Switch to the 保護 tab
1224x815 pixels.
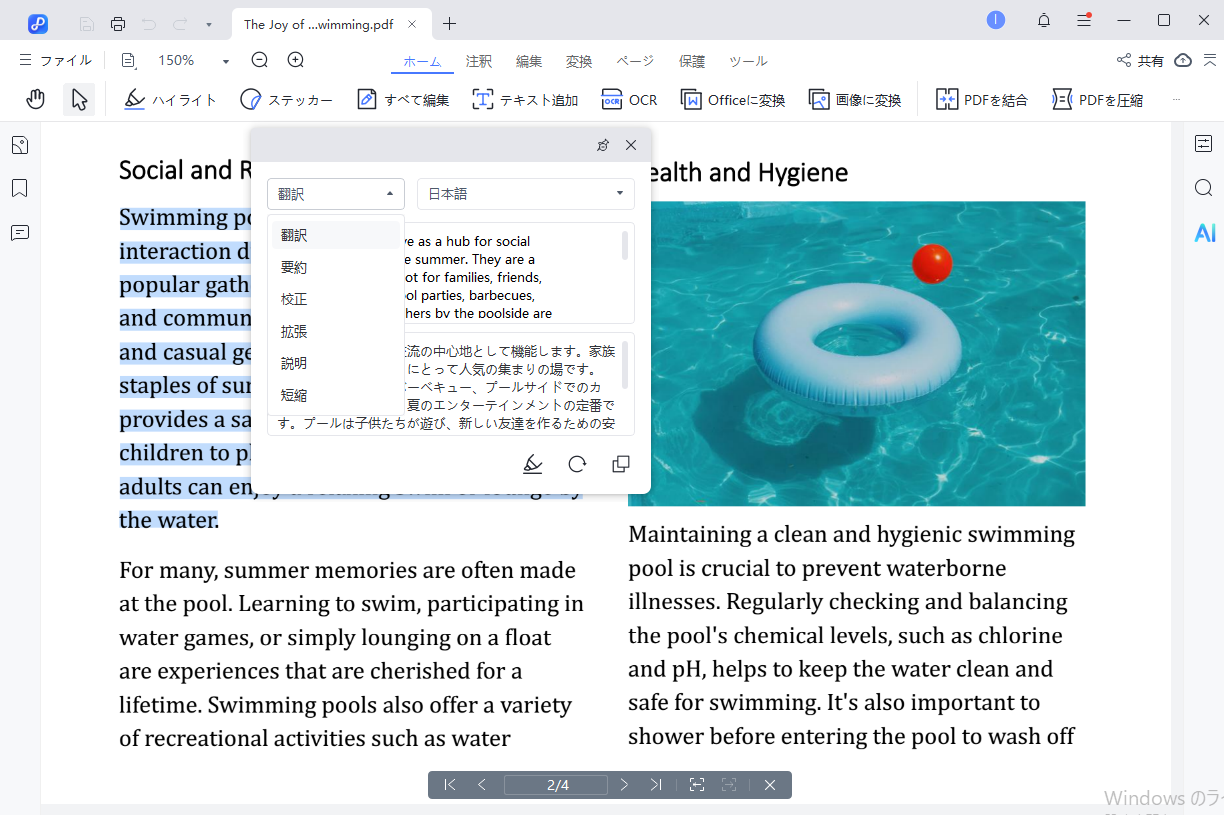tap(692, 62)
